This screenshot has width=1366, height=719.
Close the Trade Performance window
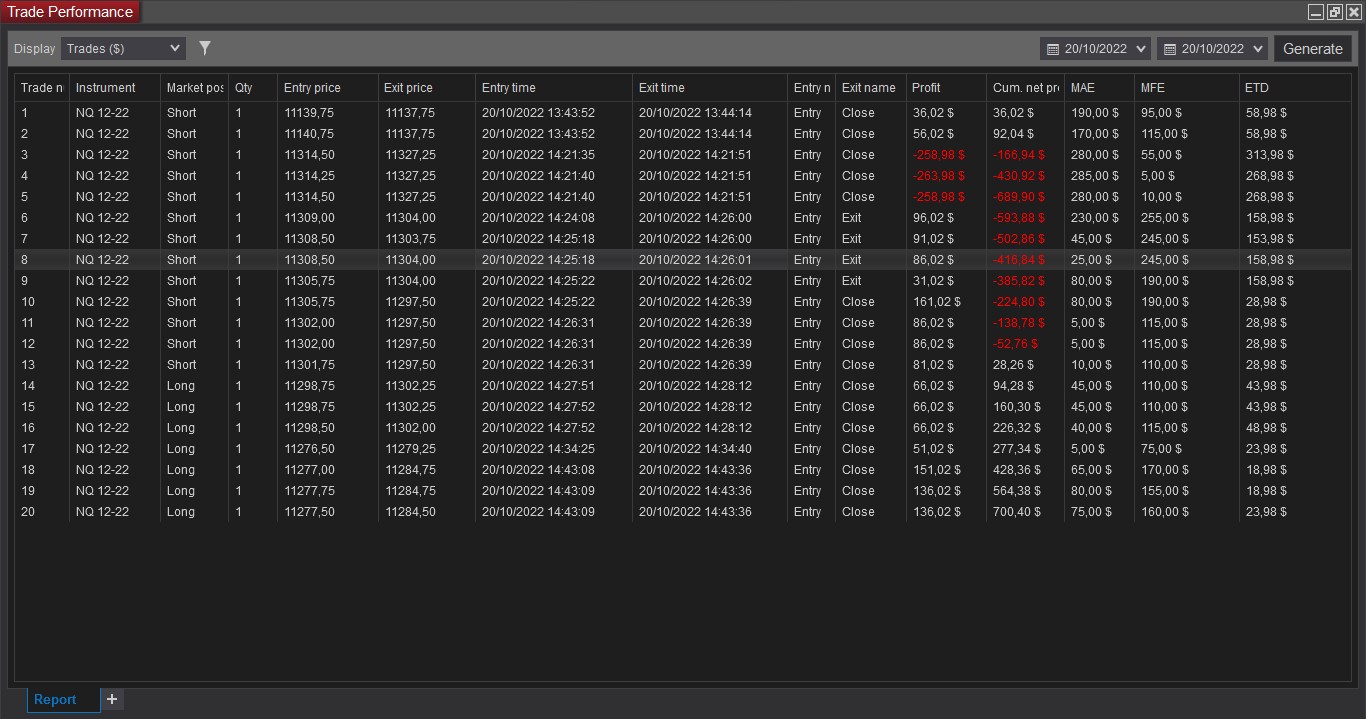pyautogui.click(x=1352, y=13)
